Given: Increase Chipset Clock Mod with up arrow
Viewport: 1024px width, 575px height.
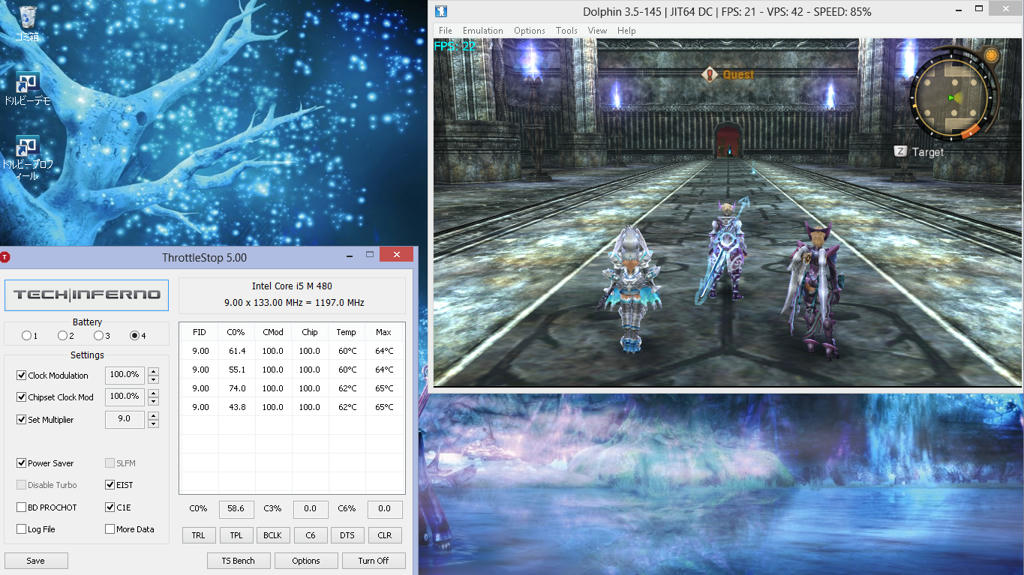Looking at the screenshot, I should [153, 393].
